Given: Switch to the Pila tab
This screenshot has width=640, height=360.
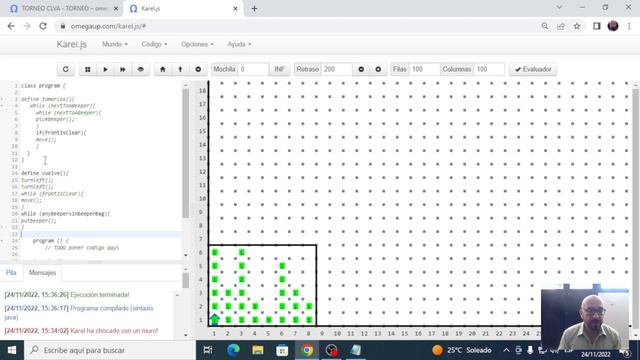Looking at the screenshot, I should coord(11,273).
